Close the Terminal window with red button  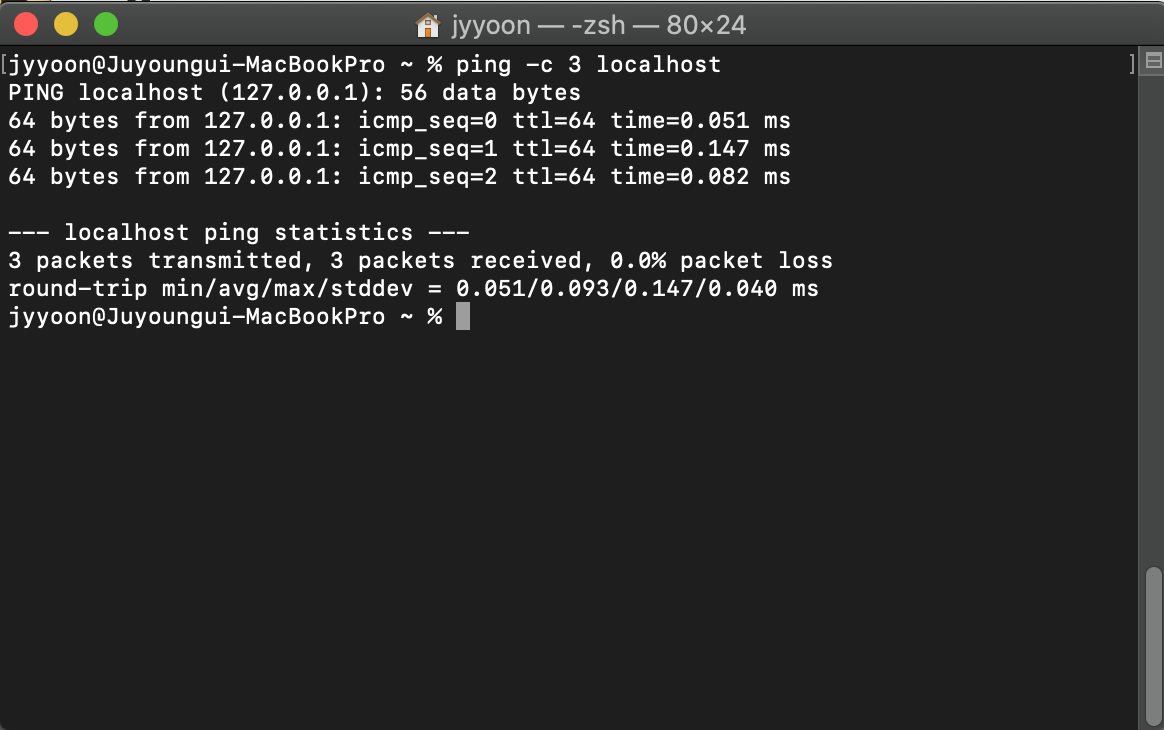(26, 25)
